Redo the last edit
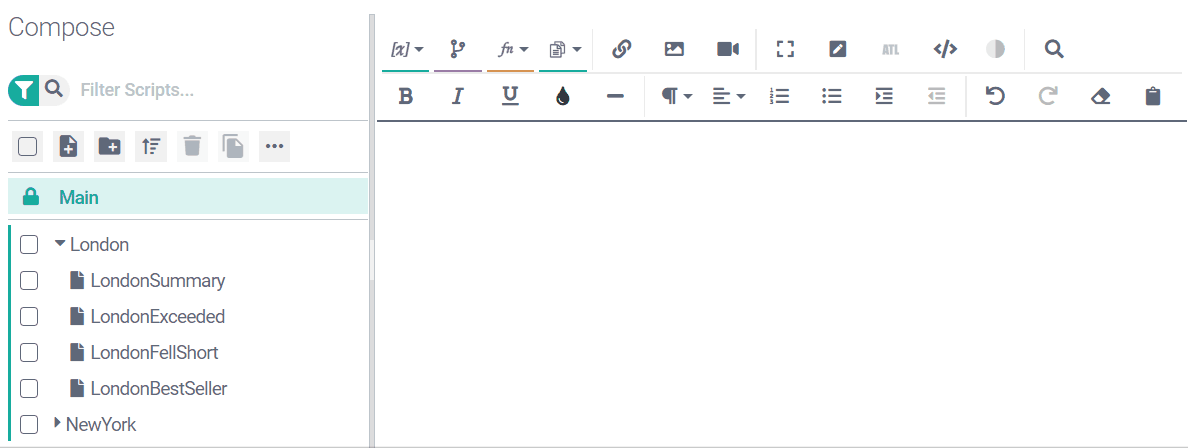The height and width of the screenshot is (448, 1188). 1048,96
